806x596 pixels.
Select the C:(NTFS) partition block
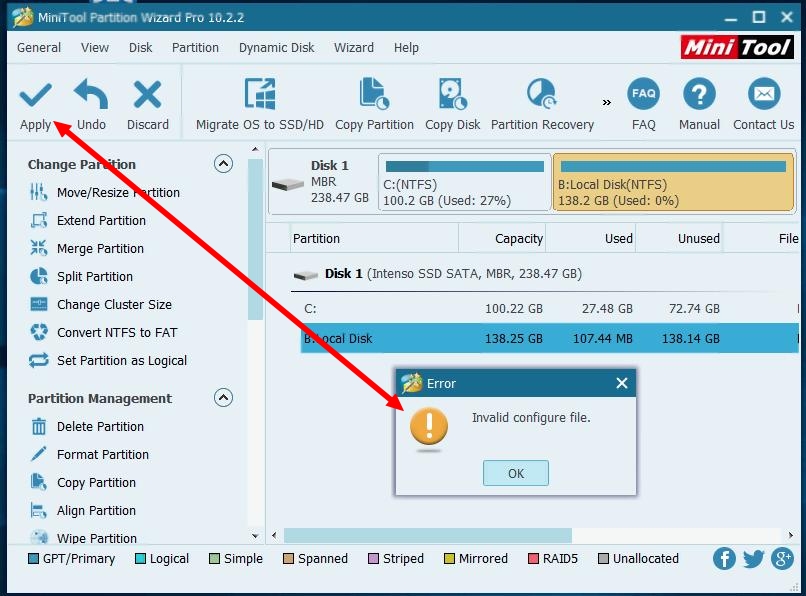[x=465, y=182]
